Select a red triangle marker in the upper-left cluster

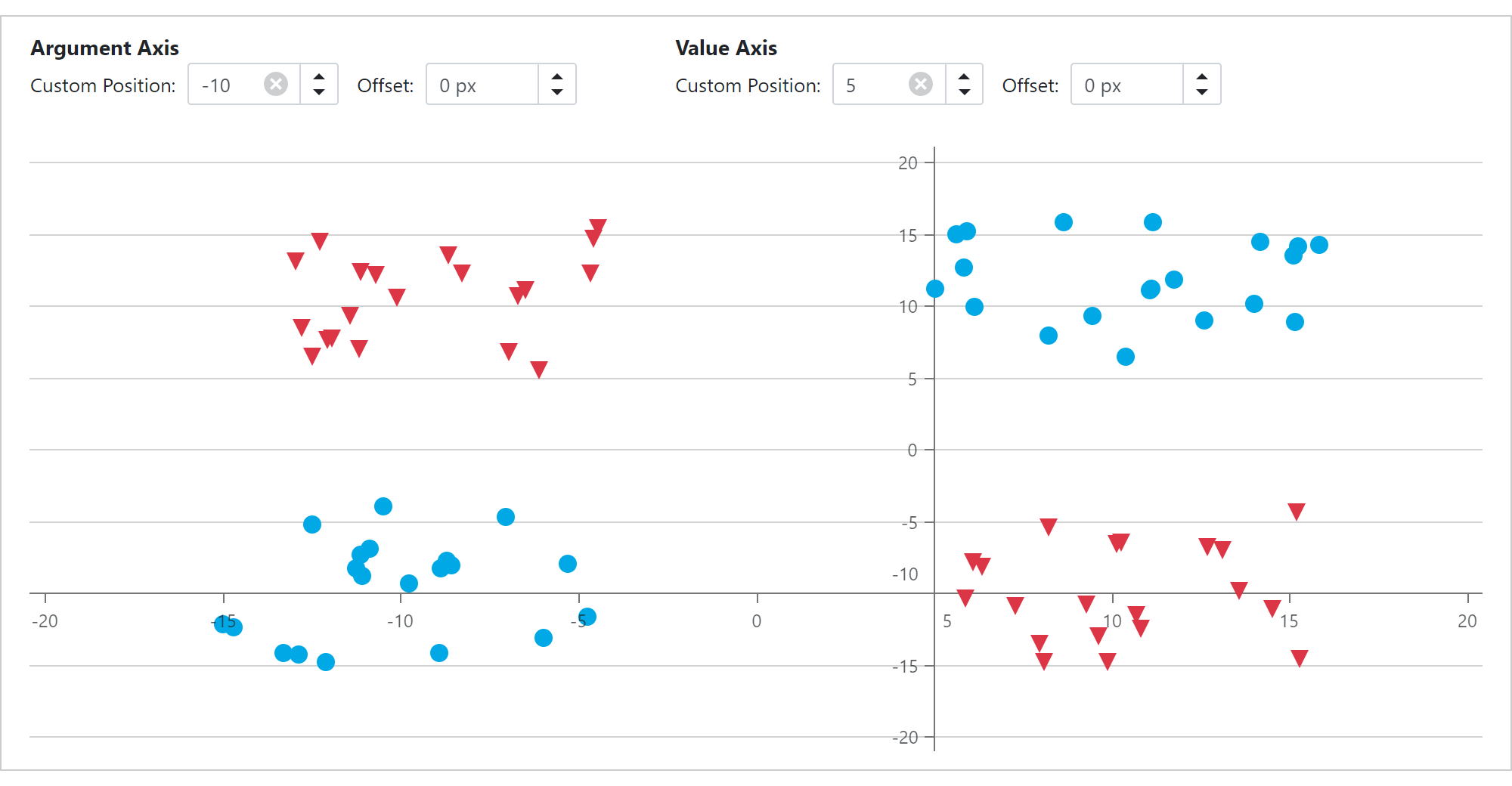click(319, 240)
